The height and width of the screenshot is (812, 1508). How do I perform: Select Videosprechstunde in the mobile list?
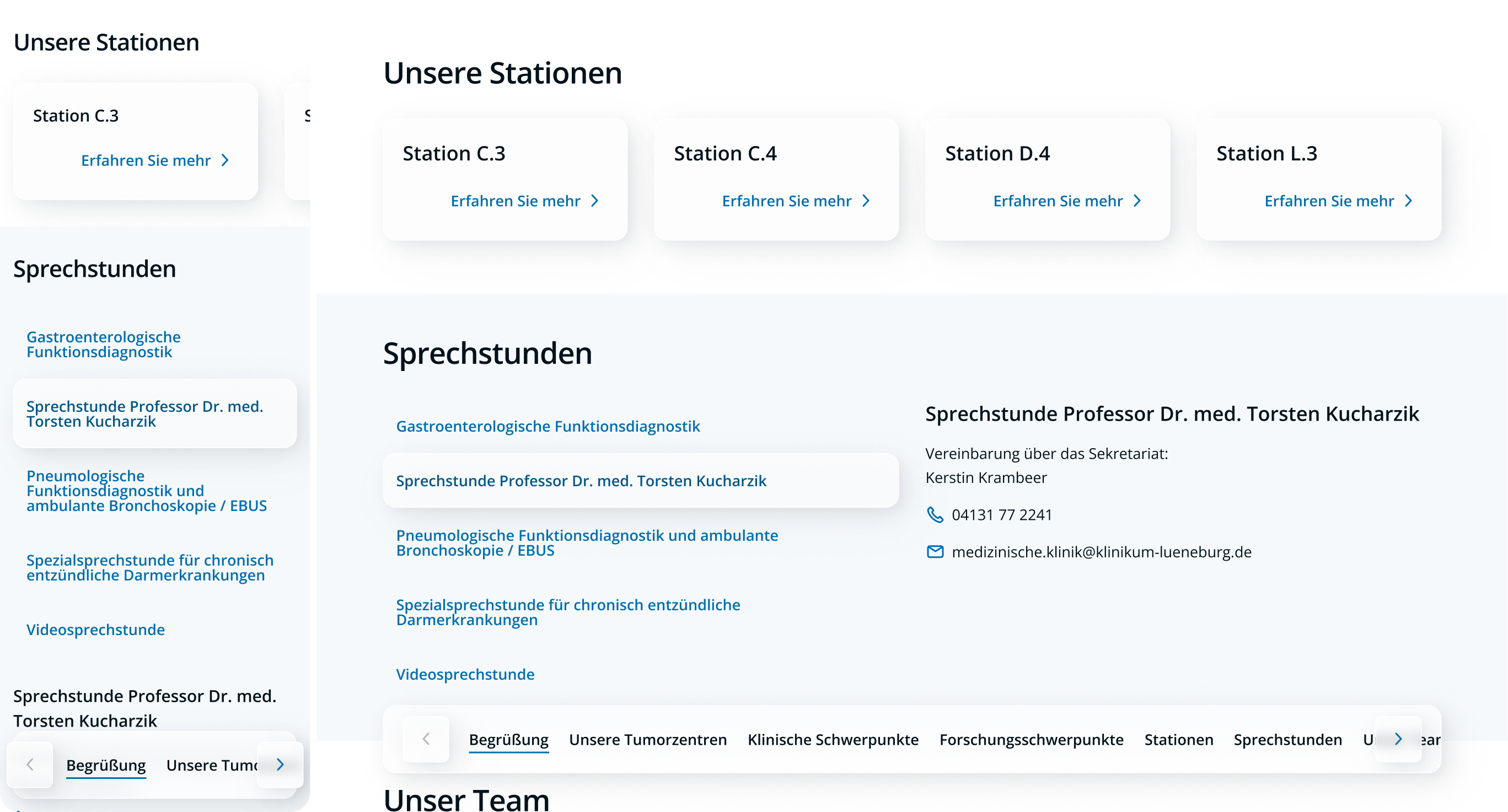coord(95,630)
